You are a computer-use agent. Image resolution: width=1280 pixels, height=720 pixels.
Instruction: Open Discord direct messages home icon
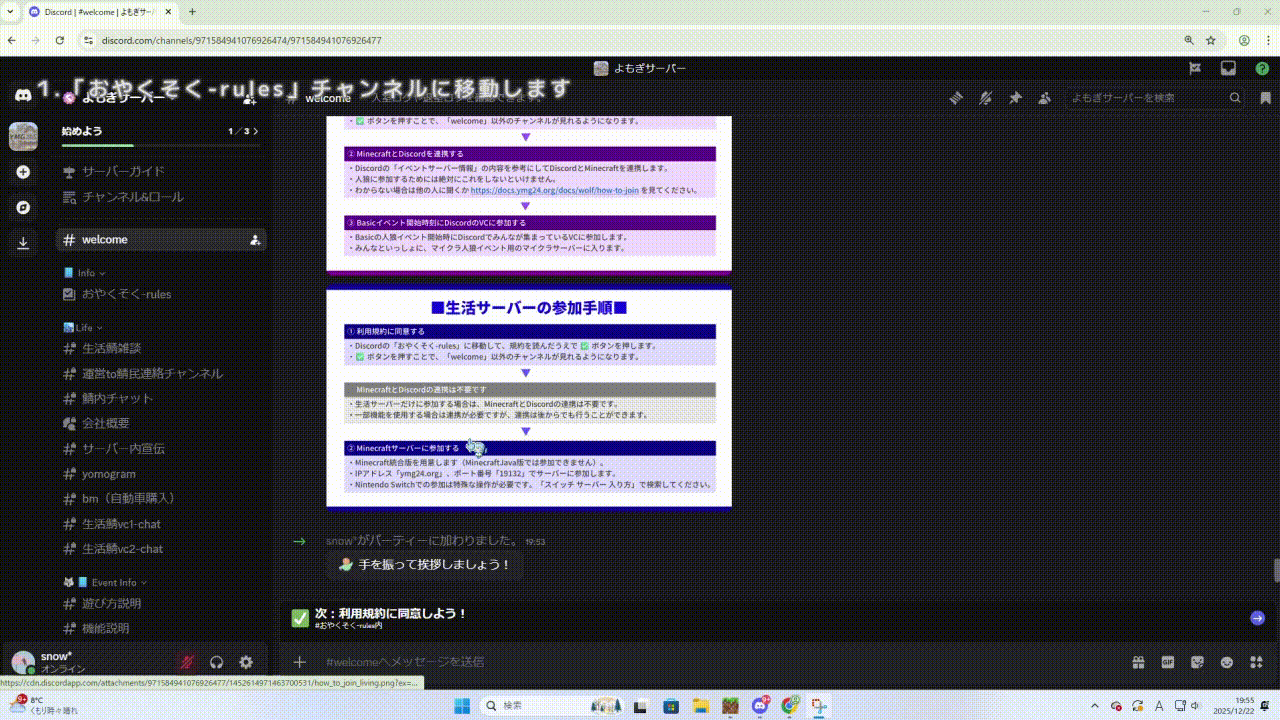coord(22,96)
